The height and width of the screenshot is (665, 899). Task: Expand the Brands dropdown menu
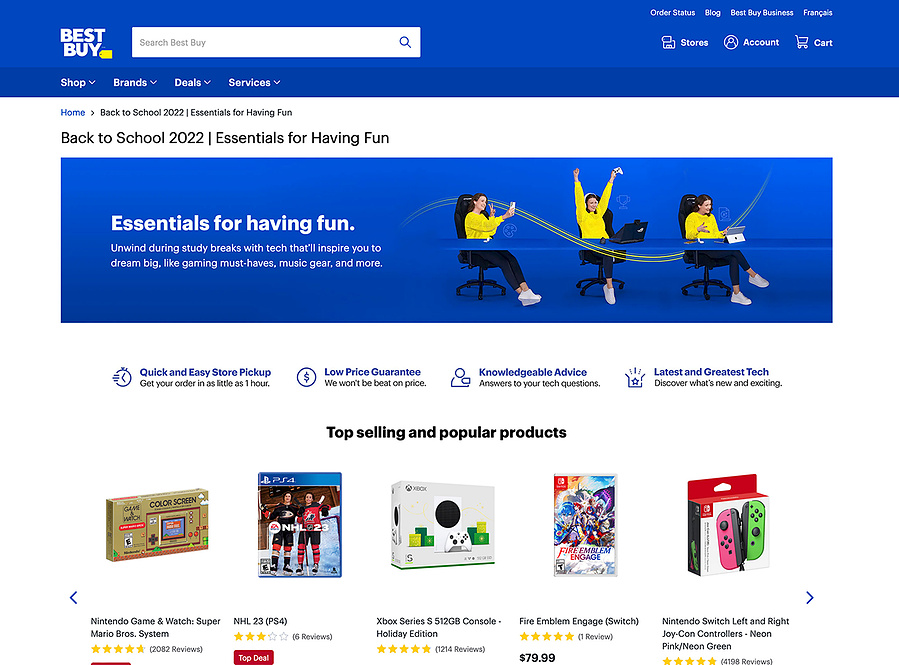coord(135,83)
